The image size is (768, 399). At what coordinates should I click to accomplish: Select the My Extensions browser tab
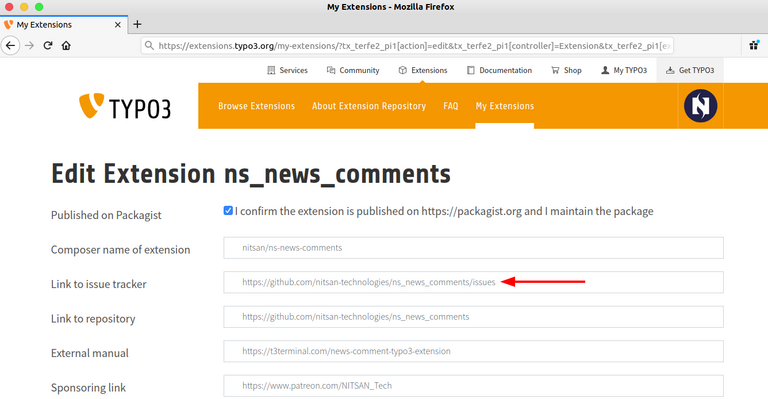63,24
